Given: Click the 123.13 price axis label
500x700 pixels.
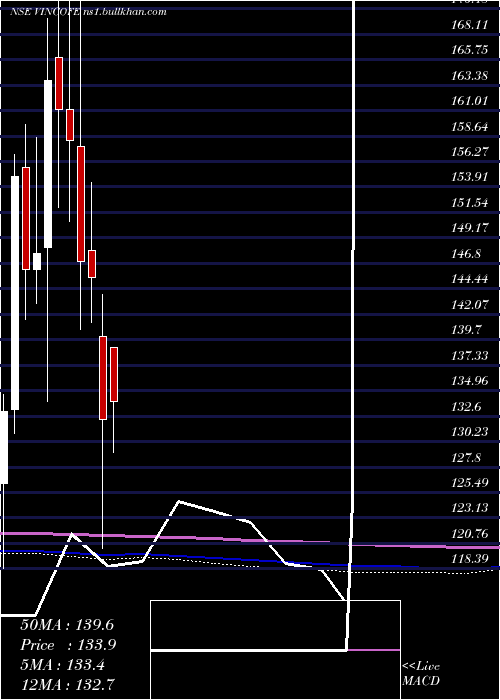Looking at the screenshot, I should click(x=469, y=508).
